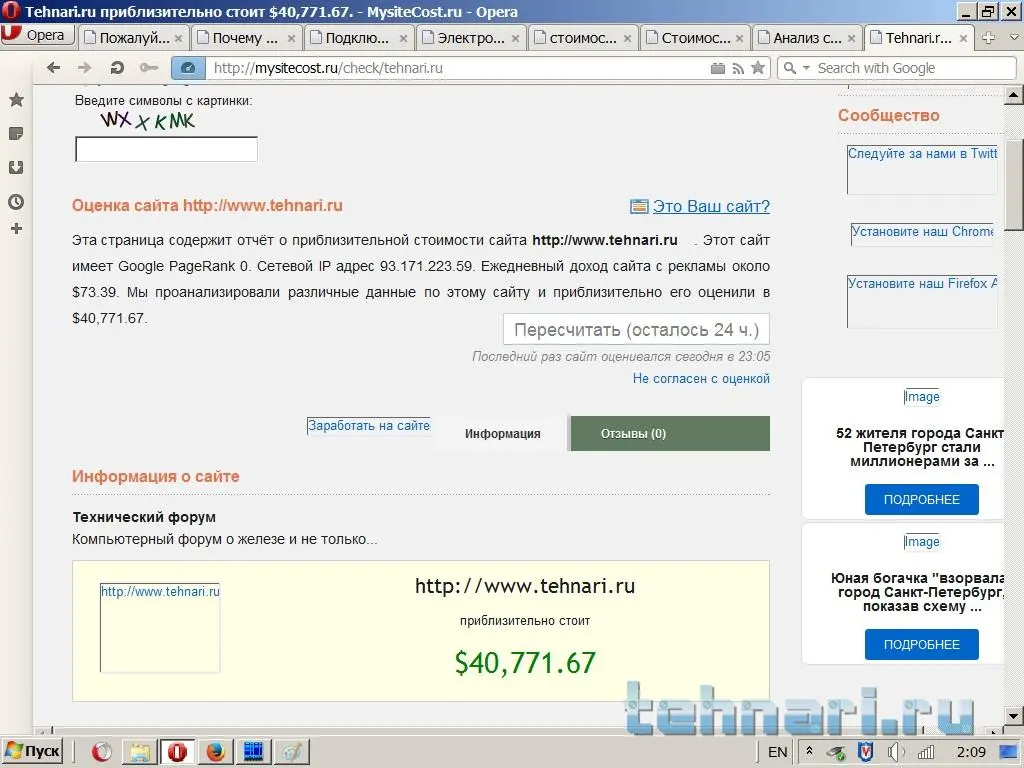Add a panel with the plus icon

(x=16, y=229)
